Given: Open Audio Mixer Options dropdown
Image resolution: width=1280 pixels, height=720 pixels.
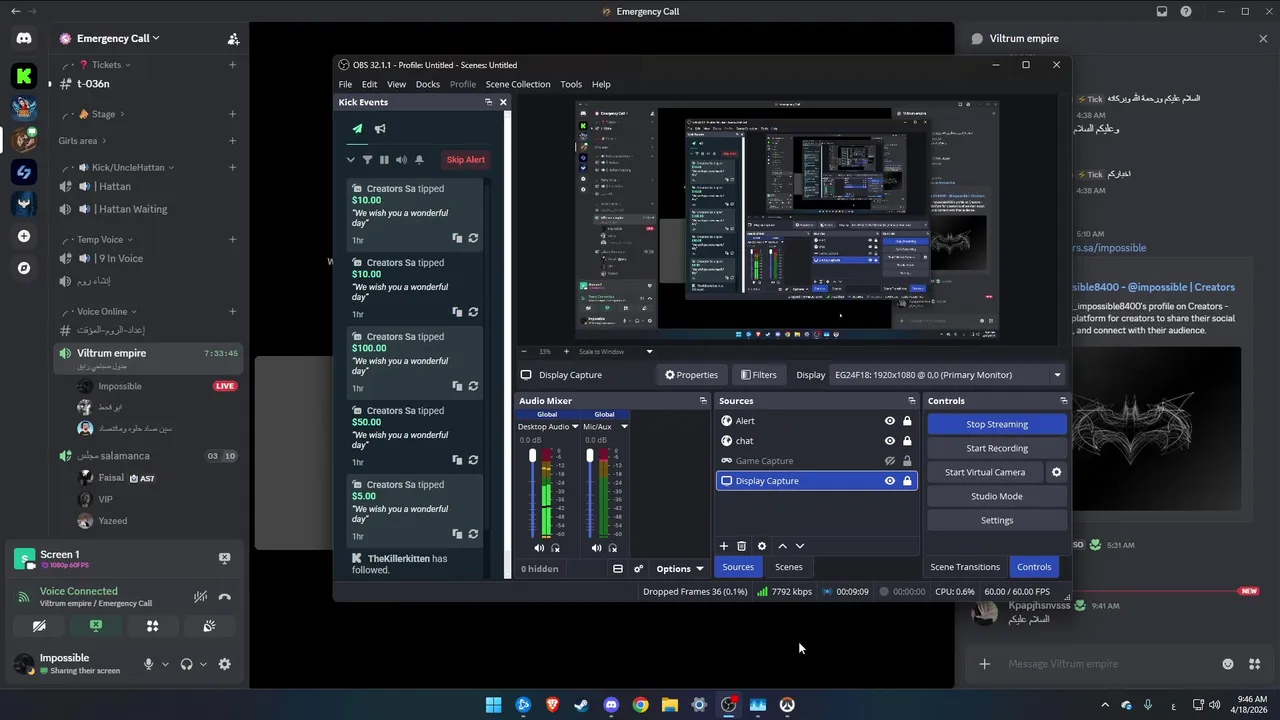Looking at the screenshot, I should pos(680,569).
